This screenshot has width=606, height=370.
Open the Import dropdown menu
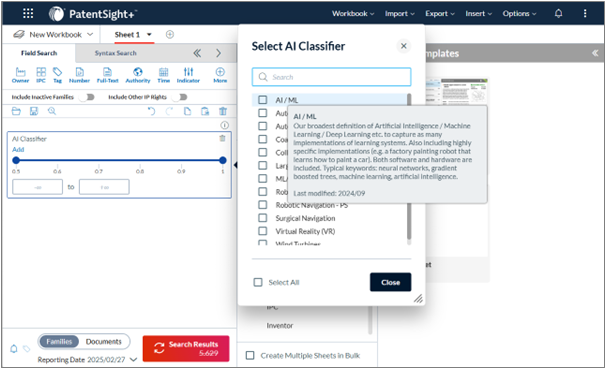(400, 14)
